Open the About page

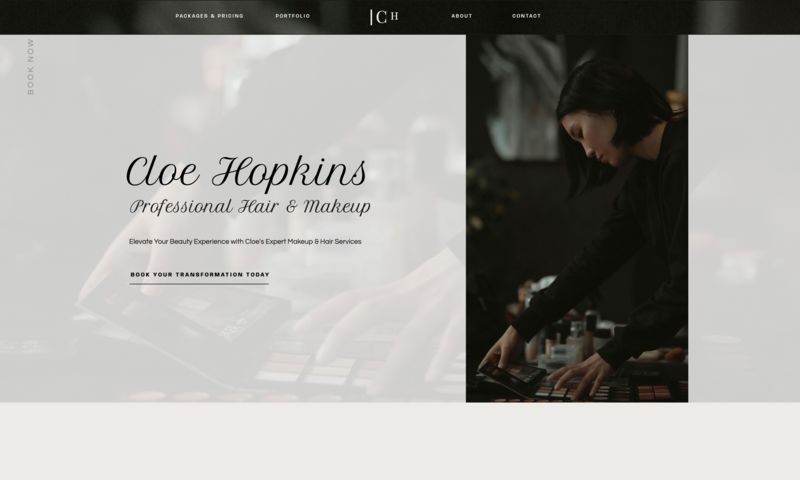coord(462,16)
